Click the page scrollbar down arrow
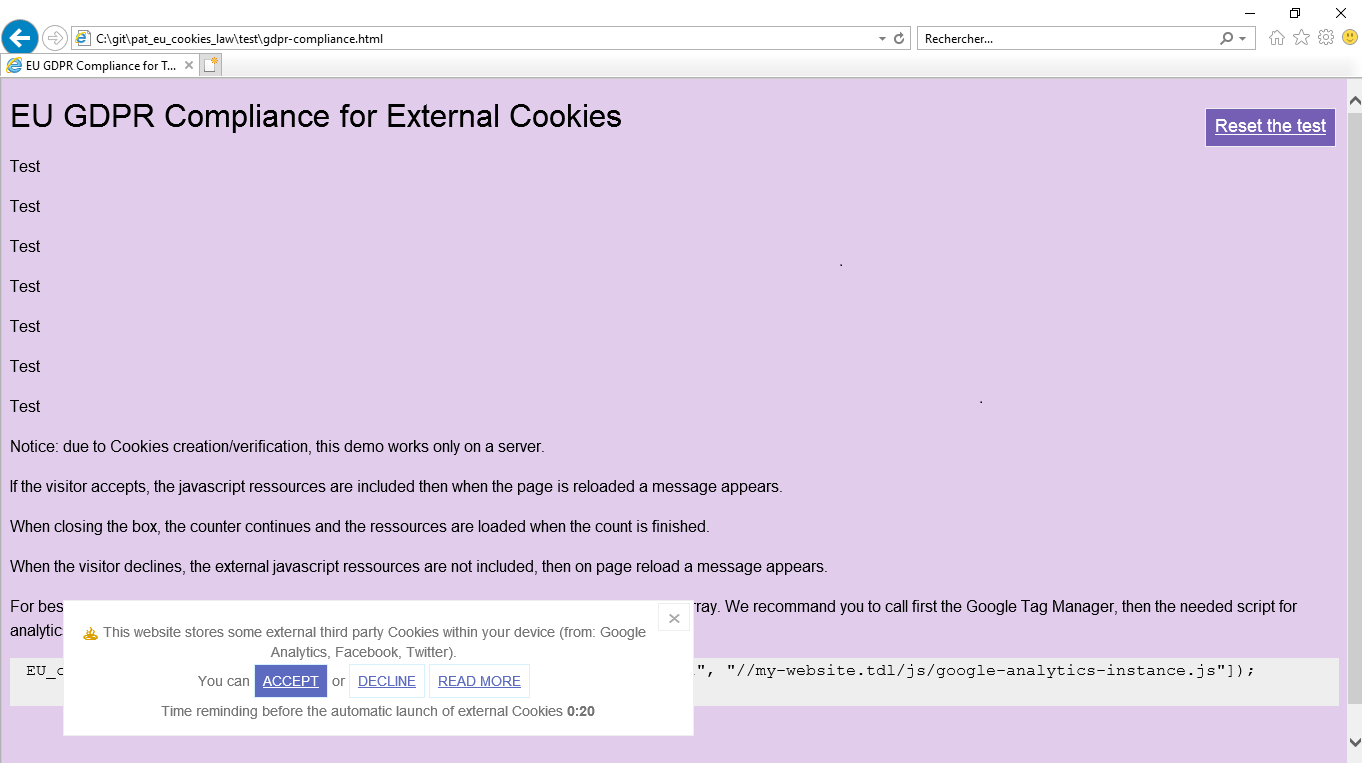The image size is (1362, 763). click(1355, 742)
